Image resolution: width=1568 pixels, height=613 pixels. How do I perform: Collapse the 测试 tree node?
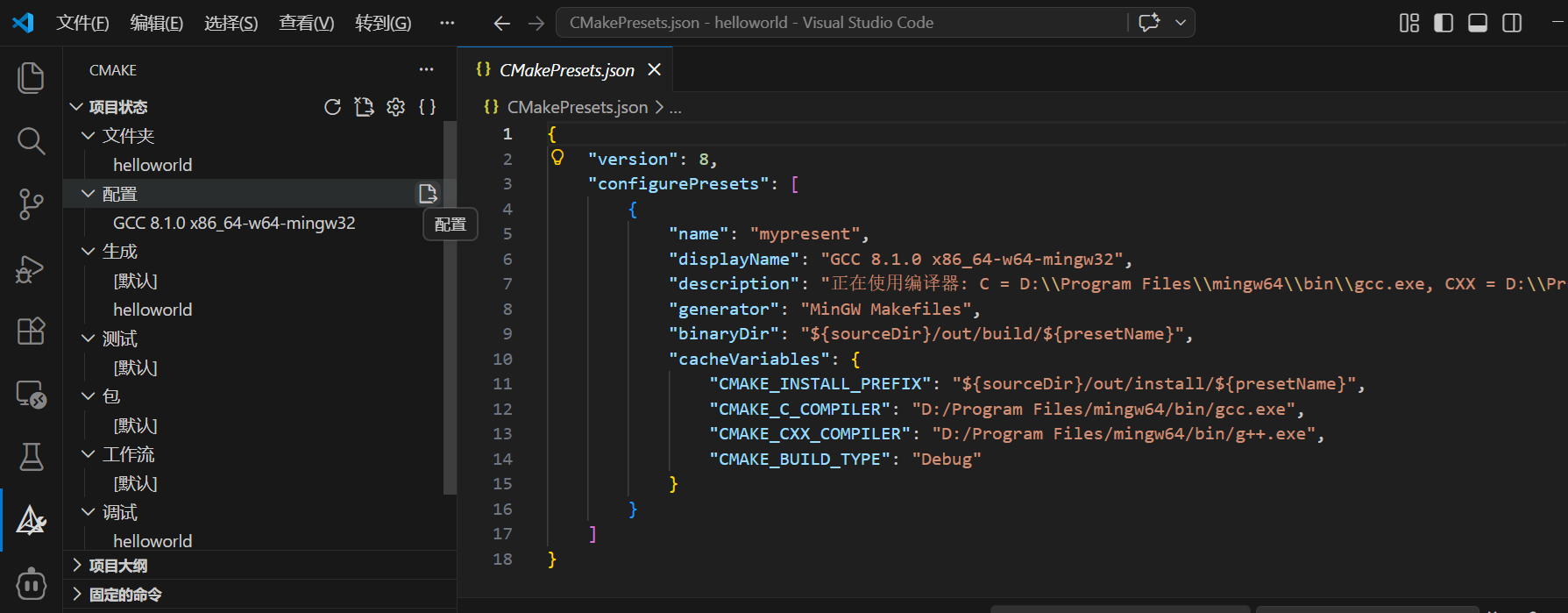[x=88, y=339]
